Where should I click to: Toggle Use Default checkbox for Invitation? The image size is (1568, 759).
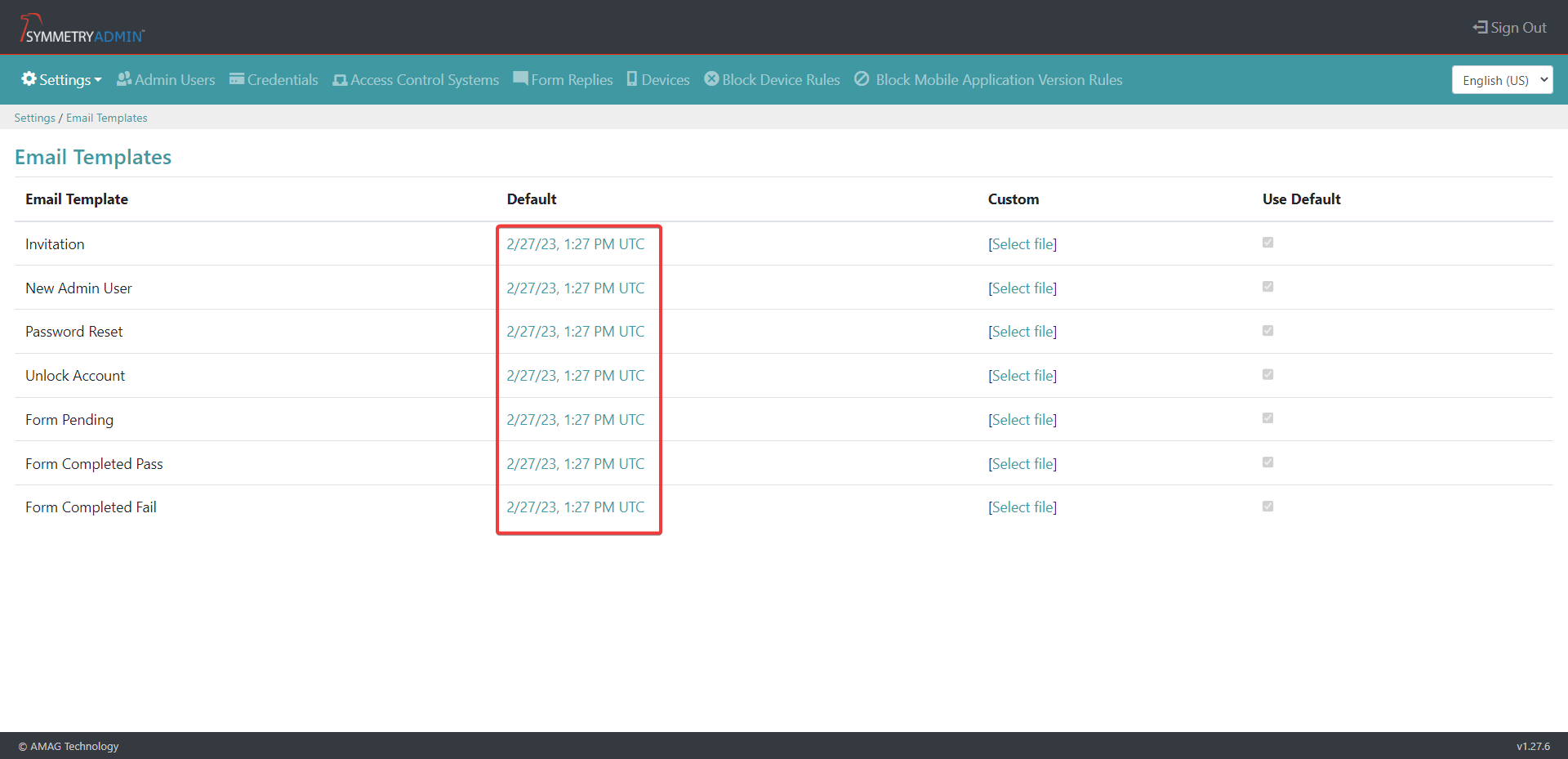click(1267, 243)
